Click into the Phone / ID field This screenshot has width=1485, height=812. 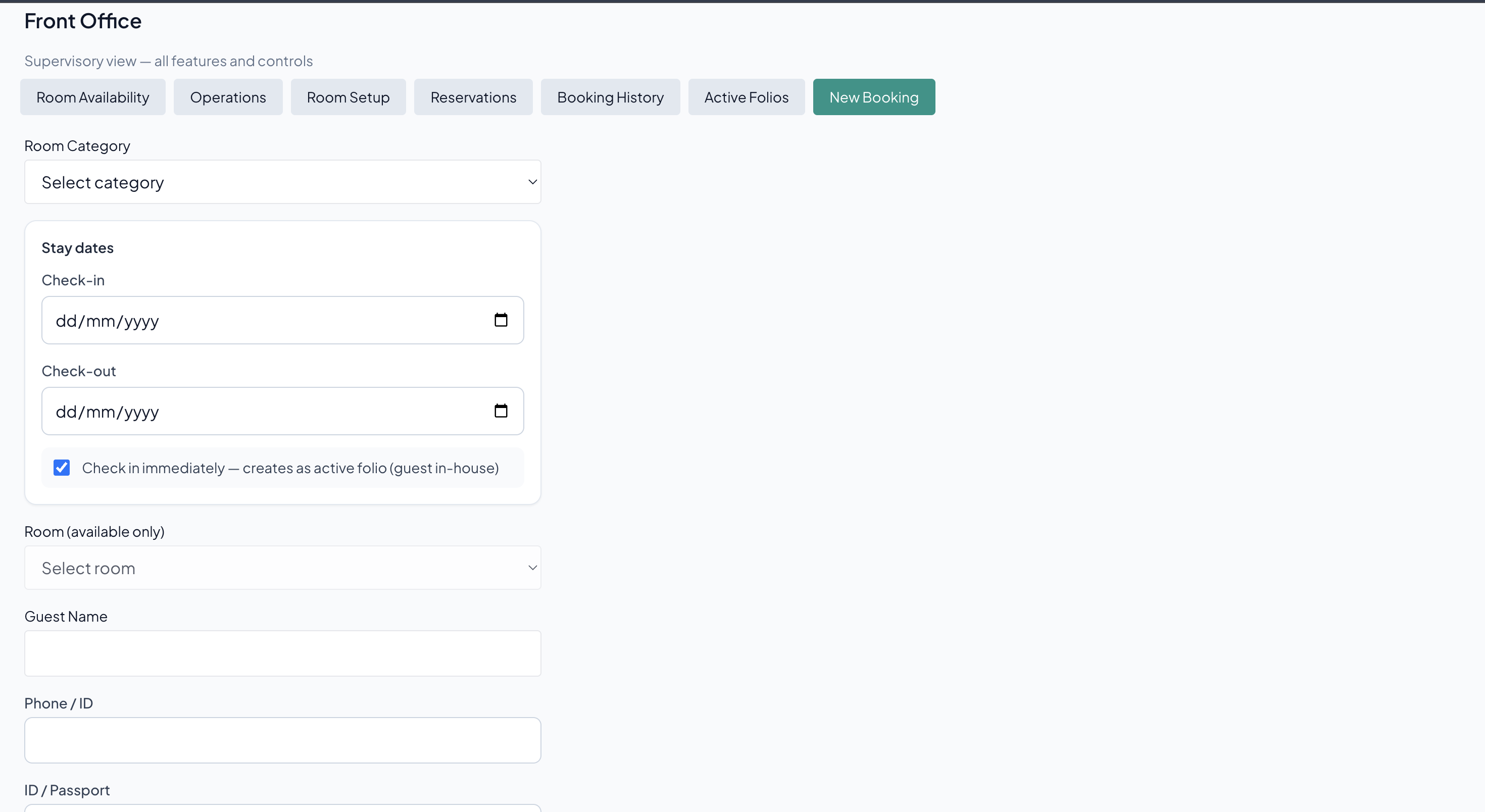[x=282, y=740]
